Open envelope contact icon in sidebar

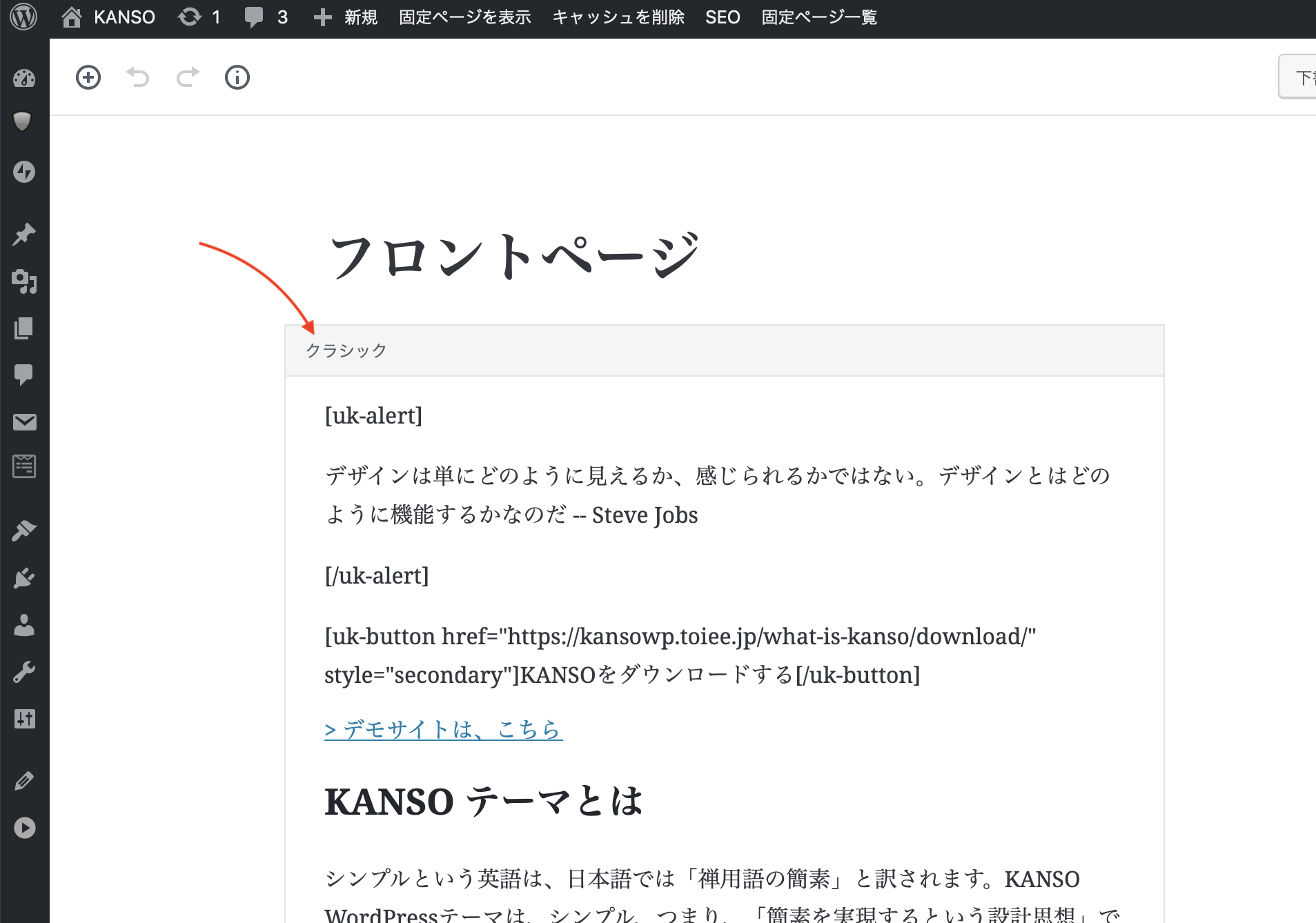click(x=24, y=422)
